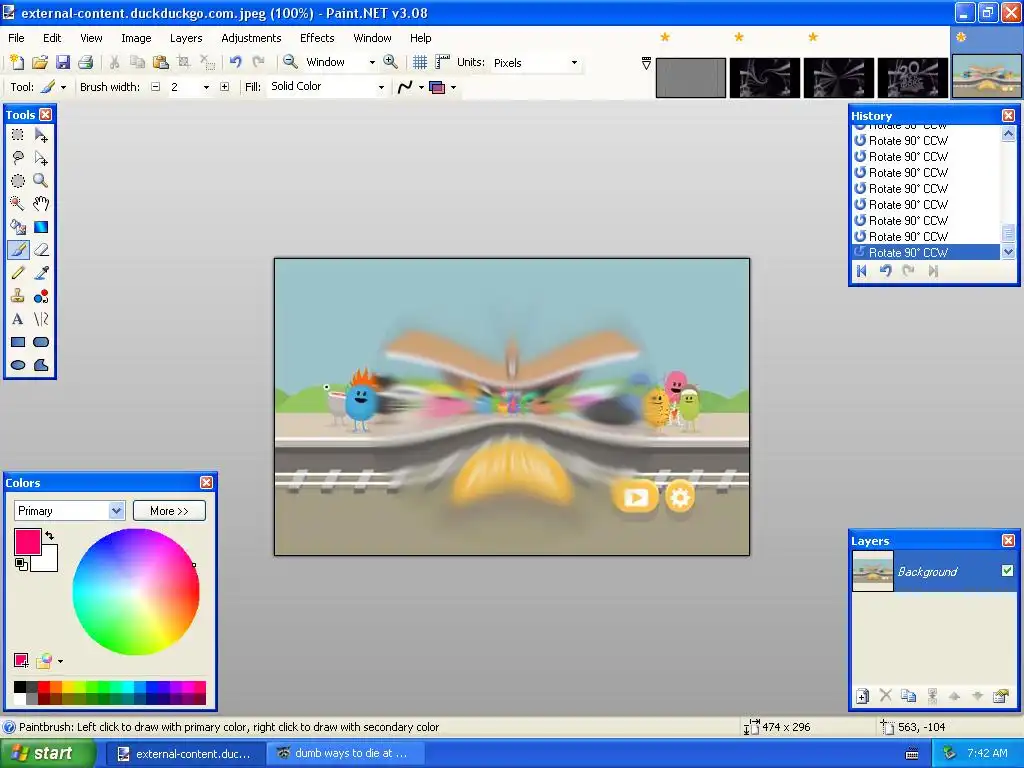Screen dimensions: 1024x768
Task: Click the external-content.duc... taskbar button
Action: pos(185,753)
